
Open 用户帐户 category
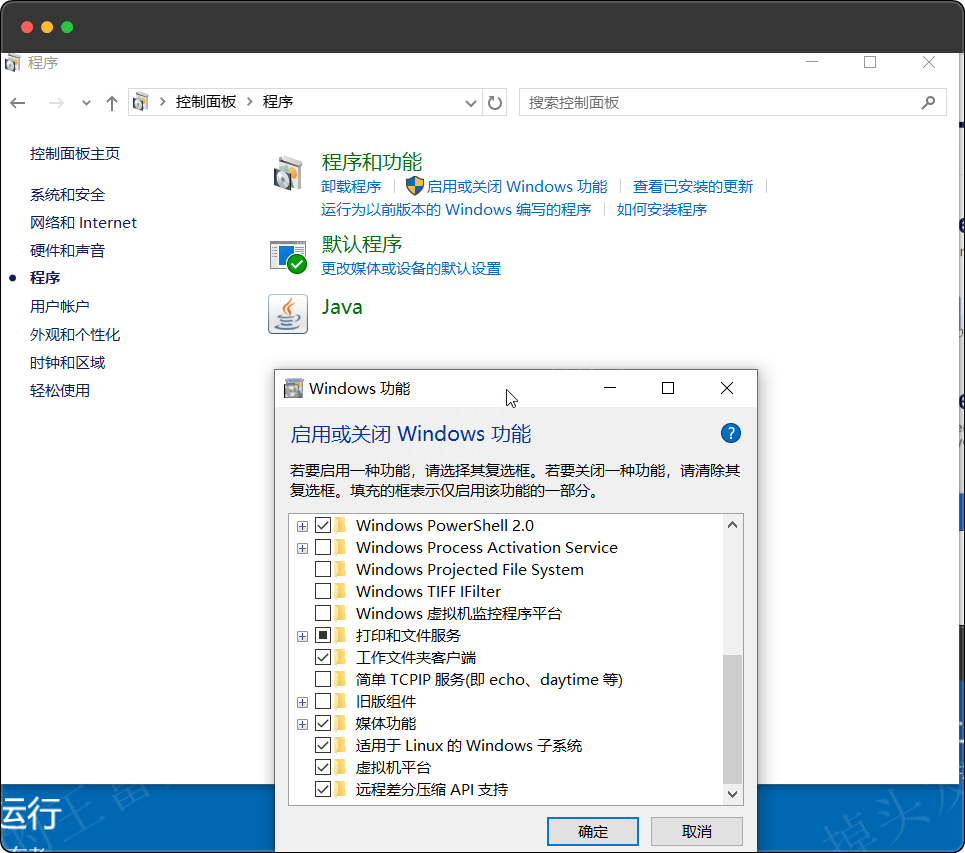(60, 306)
